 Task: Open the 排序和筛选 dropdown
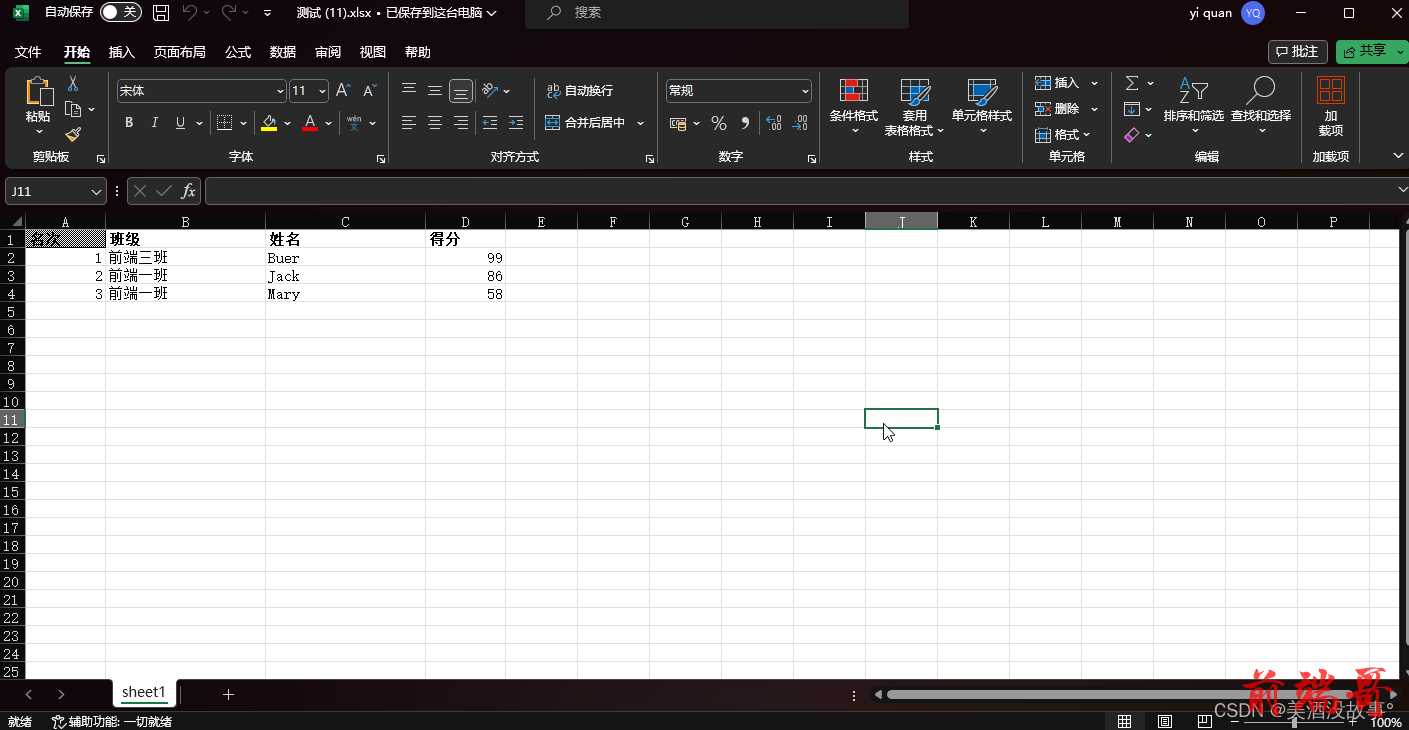pos(1194,107)
